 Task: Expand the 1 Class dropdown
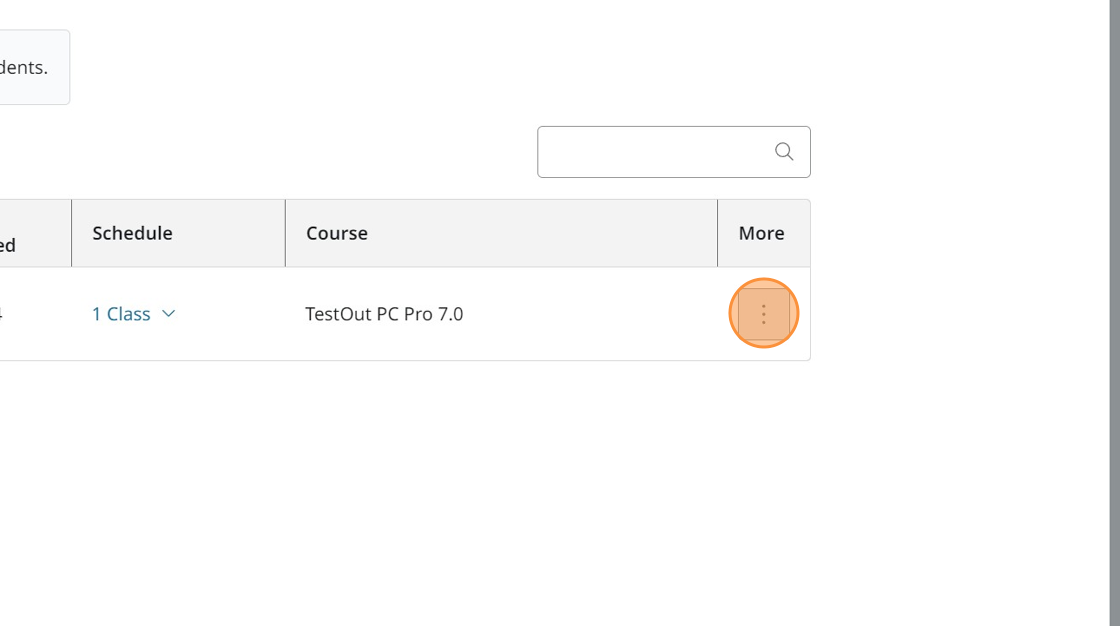coord(134,313)
